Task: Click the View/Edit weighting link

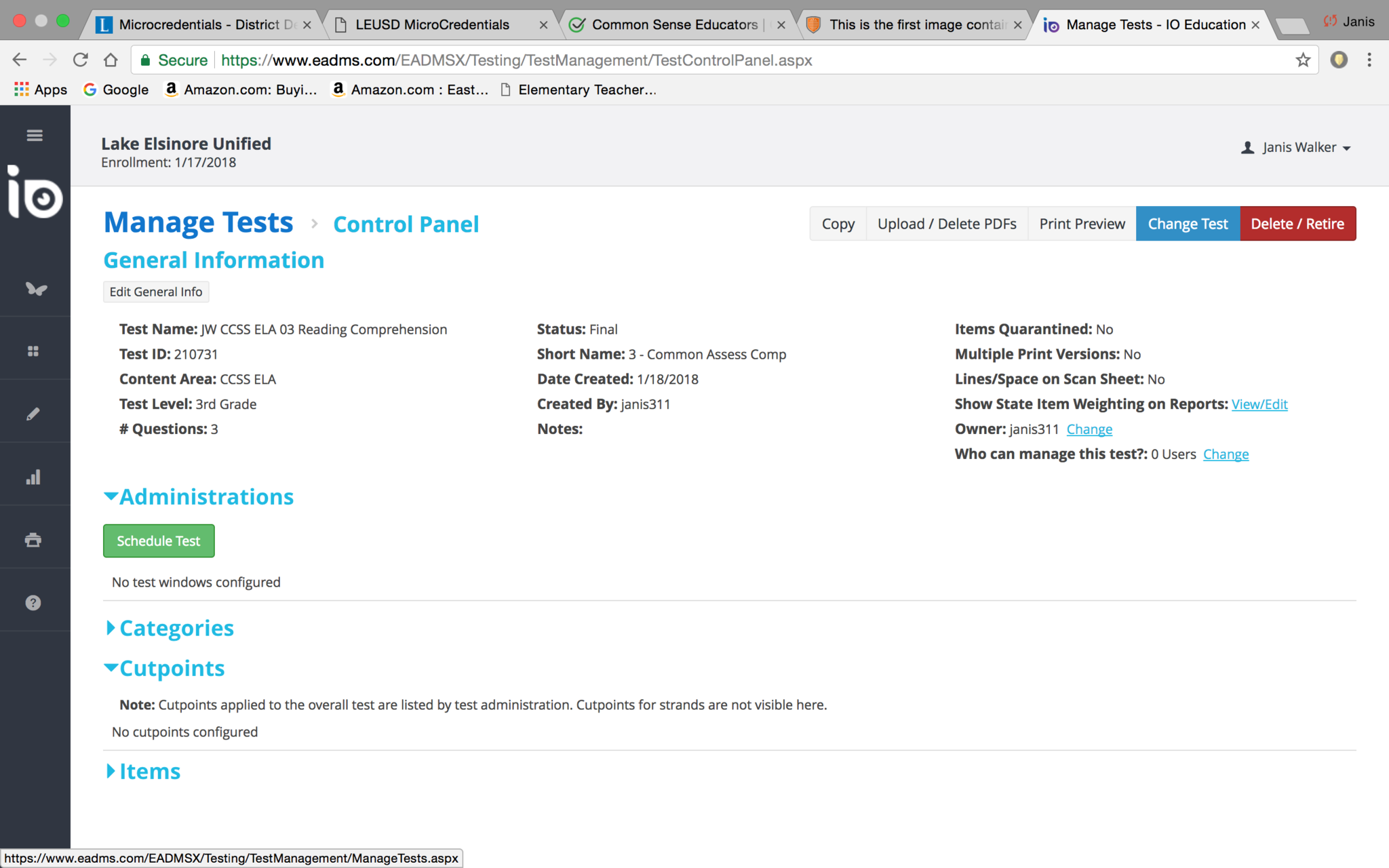Action: pos(1259,405)
